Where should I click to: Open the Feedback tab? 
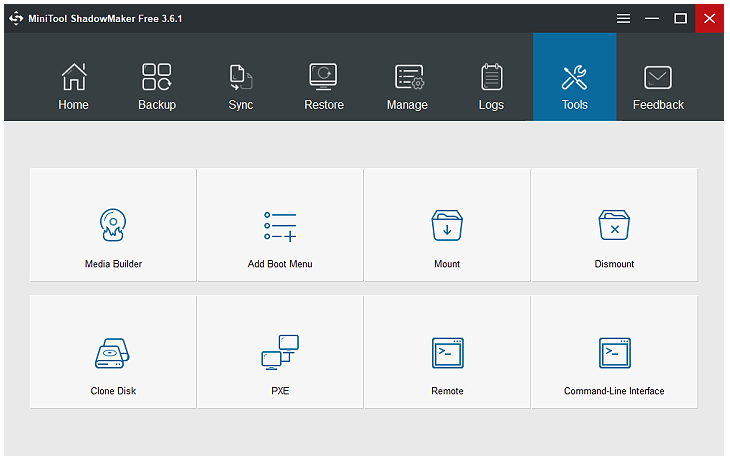click(x=658, y=77)
